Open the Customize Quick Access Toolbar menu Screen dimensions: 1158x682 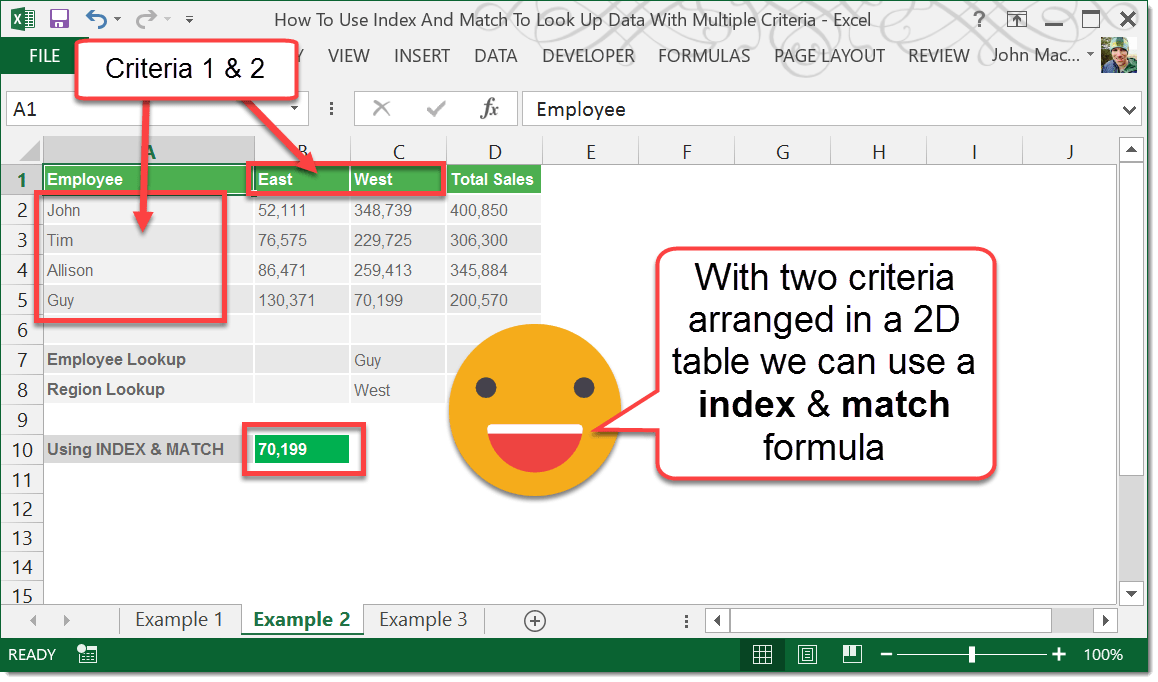click(x=190, y=19)
